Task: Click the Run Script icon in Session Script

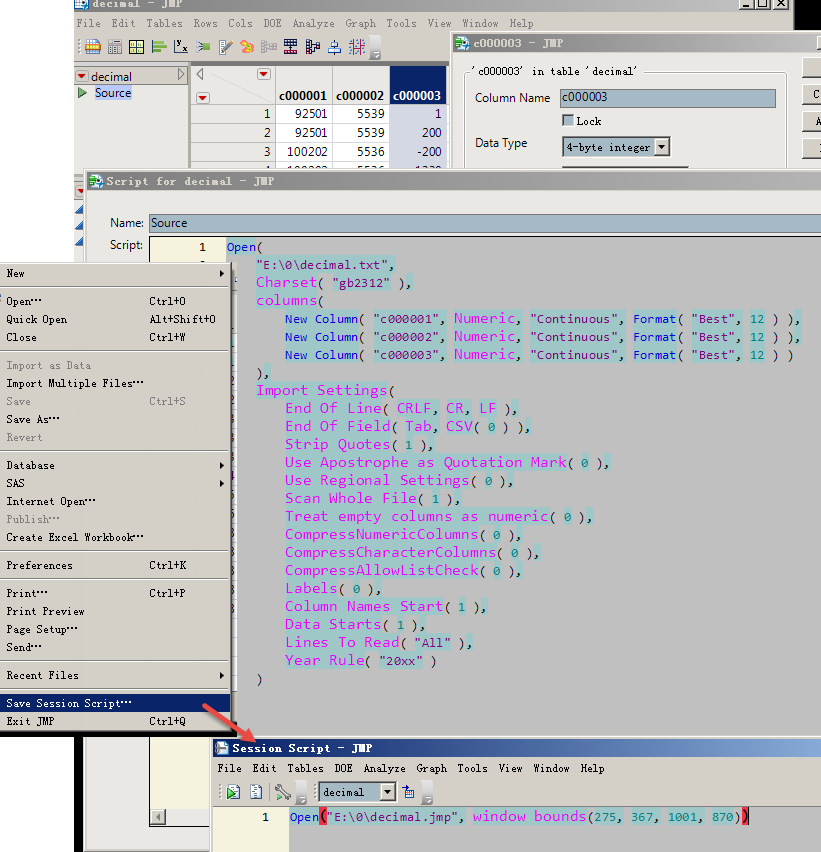Action: (x=233, y=792)
